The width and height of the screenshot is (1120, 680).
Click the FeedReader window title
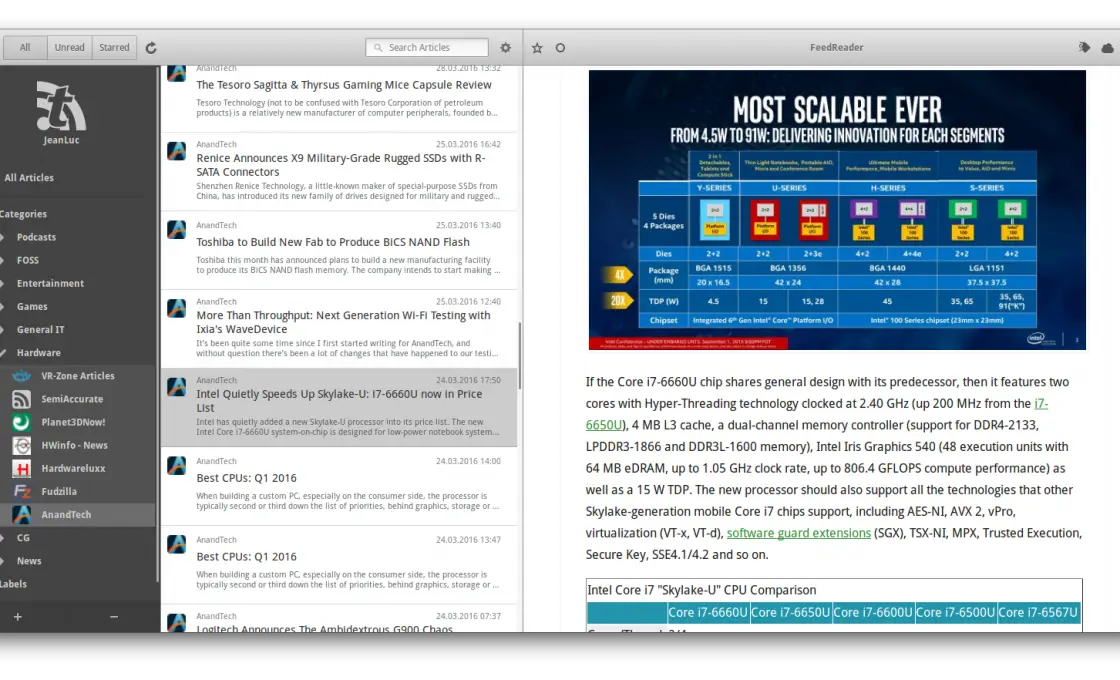pyautogui.click(x=836, y=48)
